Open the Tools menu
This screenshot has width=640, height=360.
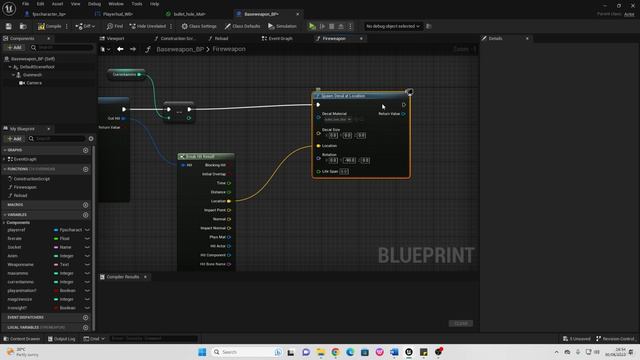(x=137, y=4)
